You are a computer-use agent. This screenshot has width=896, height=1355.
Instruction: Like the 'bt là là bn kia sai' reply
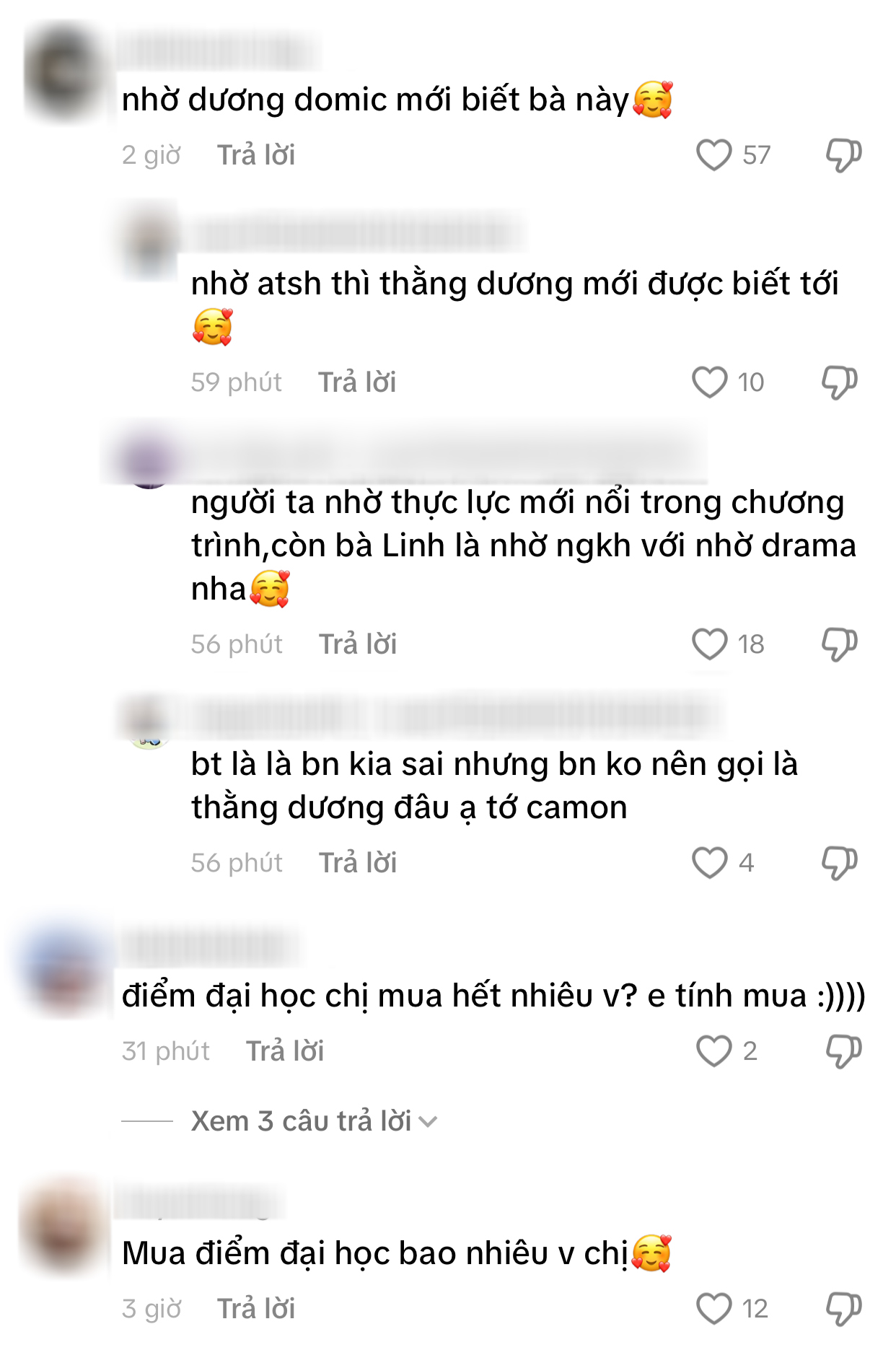pyautogui.click(x=709, y=863)
